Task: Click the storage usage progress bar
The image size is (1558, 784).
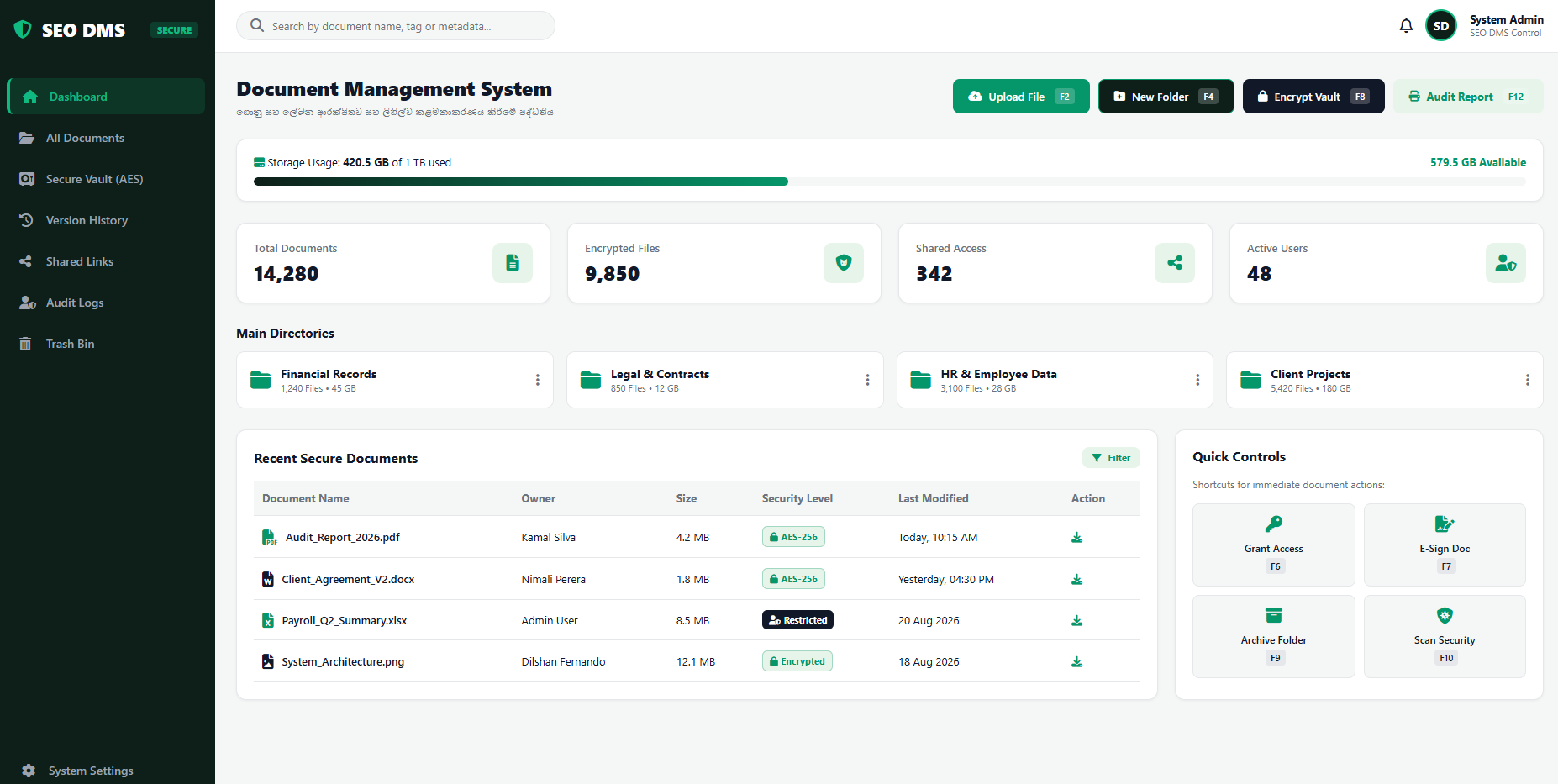Action: pyautogui.click(x=890, y=182)
